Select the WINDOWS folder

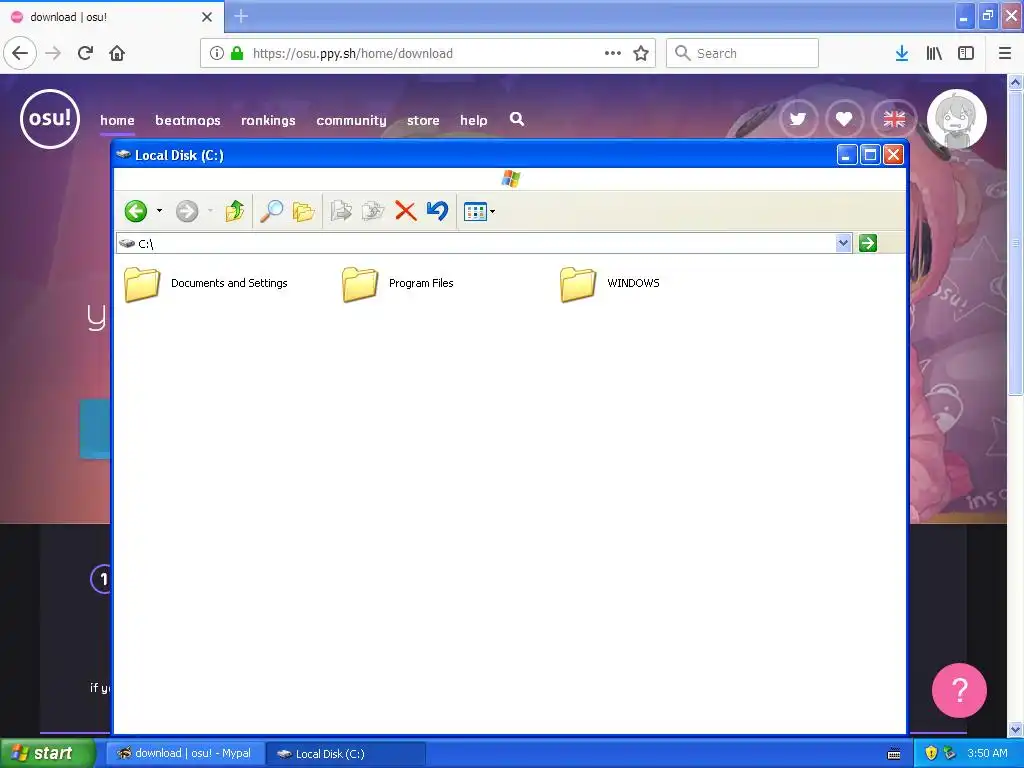pyautogui.click(x=609, y=284)
